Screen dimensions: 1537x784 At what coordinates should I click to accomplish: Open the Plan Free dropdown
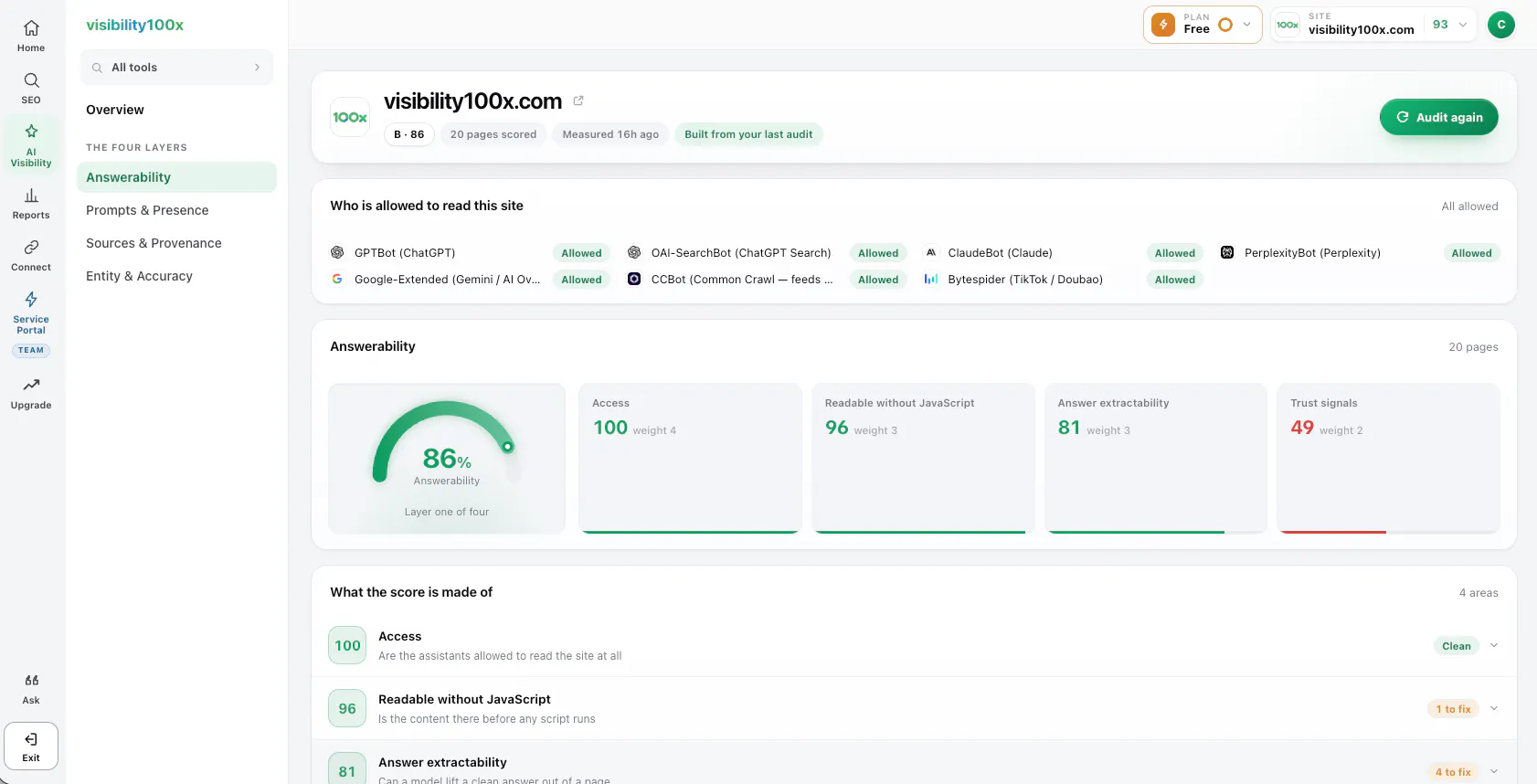click(1203, 25)
